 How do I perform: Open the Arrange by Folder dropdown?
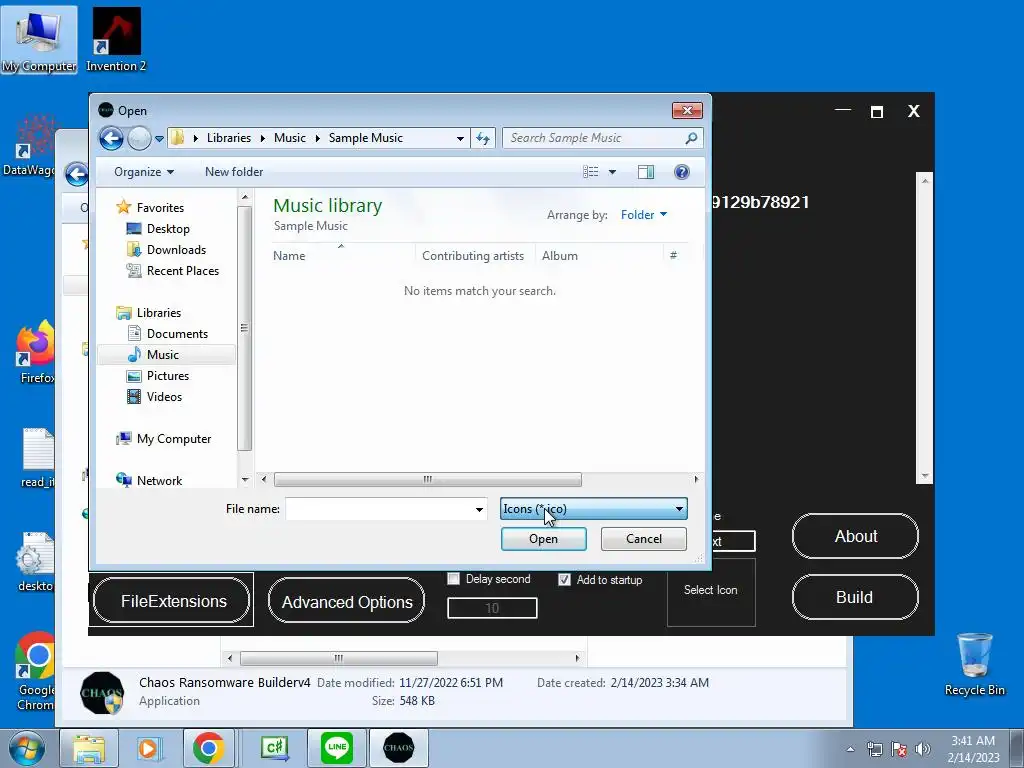pos(644,215)
